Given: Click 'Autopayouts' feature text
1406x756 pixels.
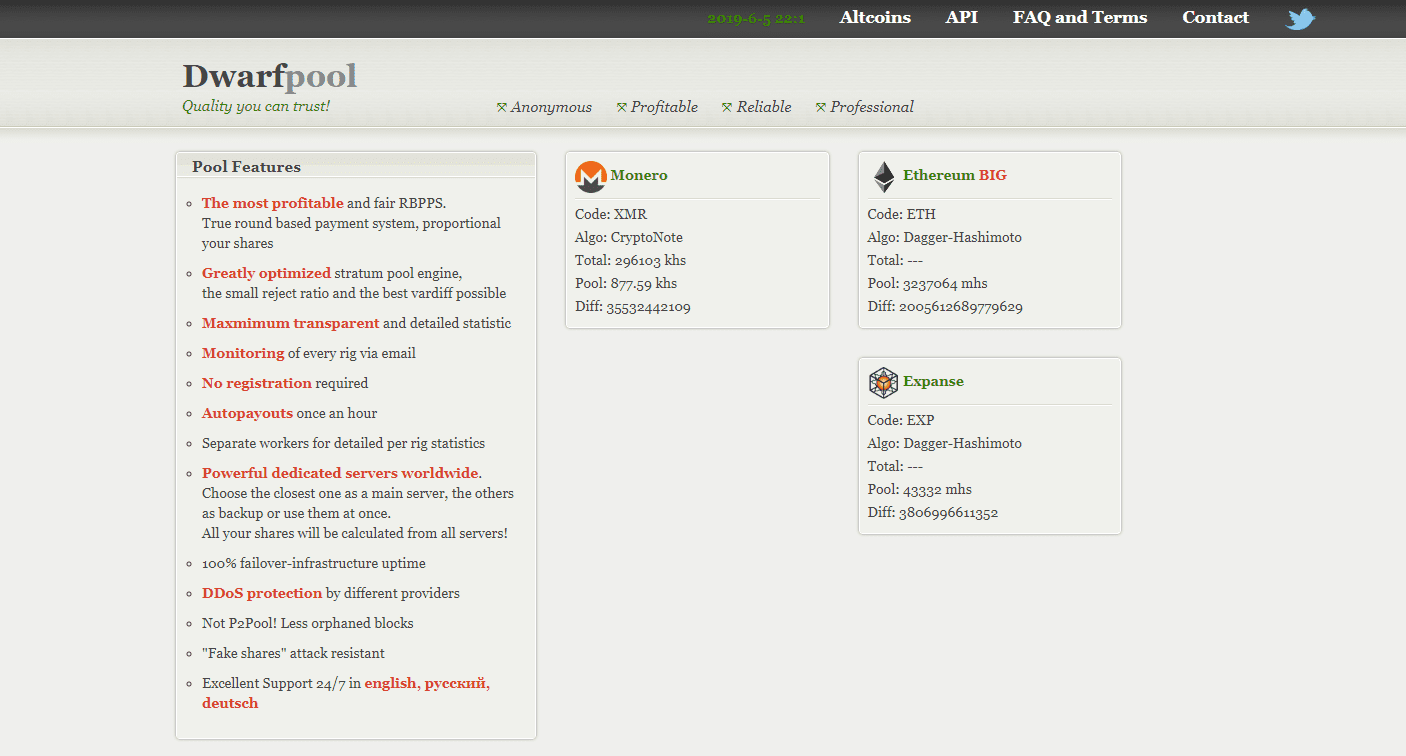Looking at the screenshot, I should click(x=247, y=413).
